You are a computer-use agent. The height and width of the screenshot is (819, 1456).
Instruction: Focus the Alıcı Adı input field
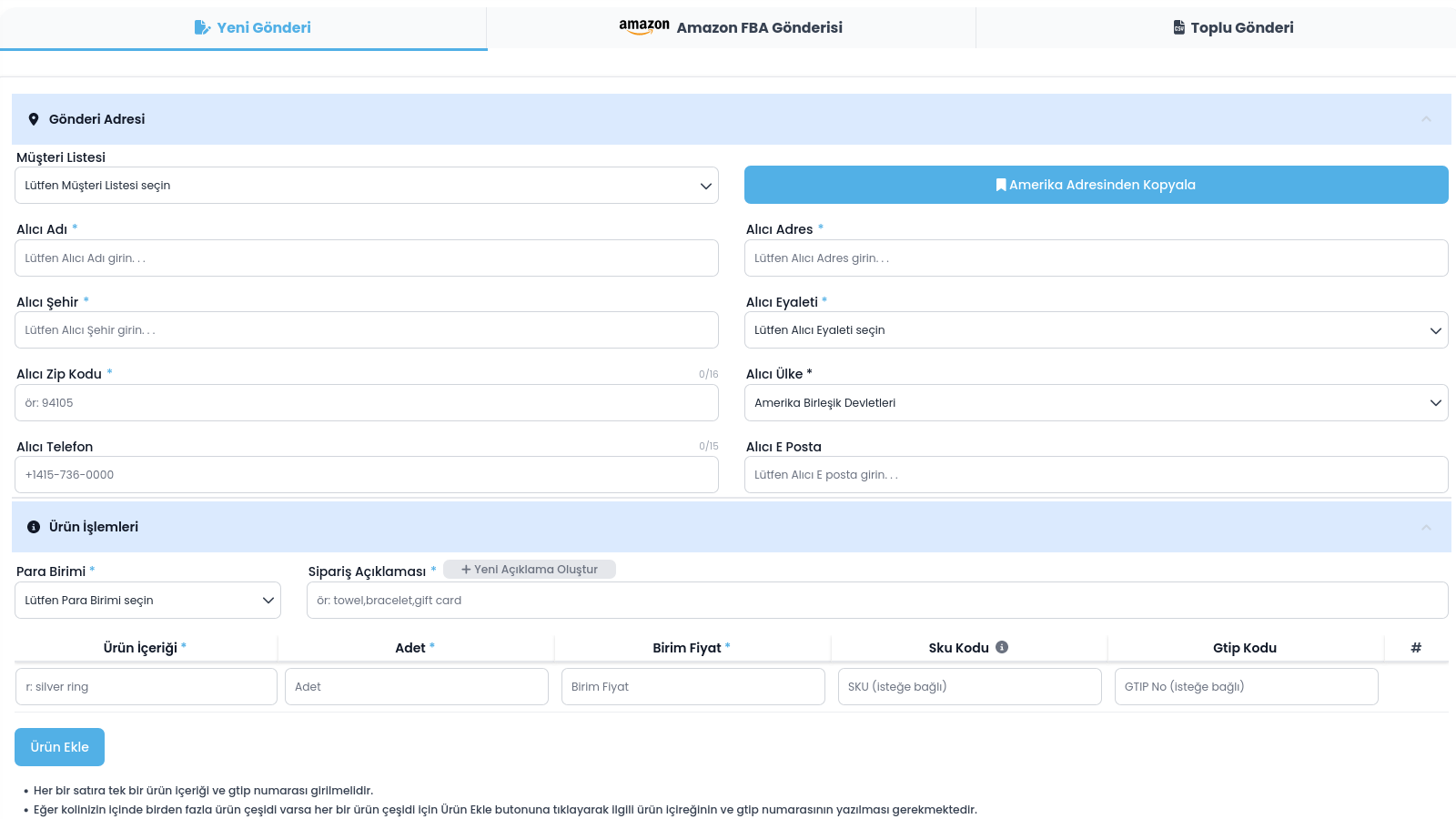pos(366,258)
